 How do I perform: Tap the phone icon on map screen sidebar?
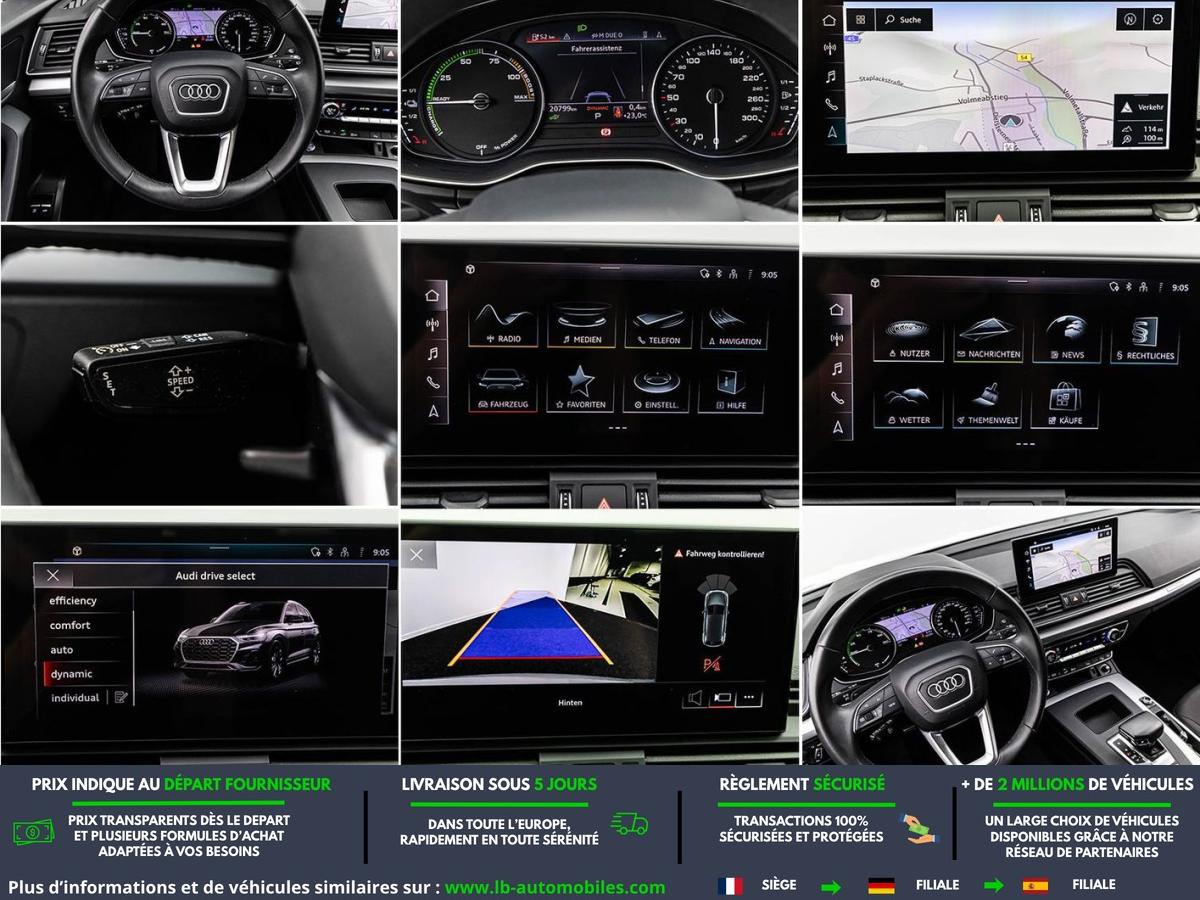[x=830, y=104]
